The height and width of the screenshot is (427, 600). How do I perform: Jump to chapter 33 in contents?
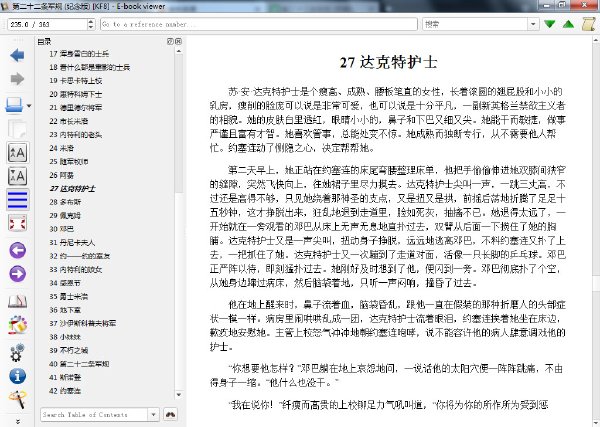[75, 269]
